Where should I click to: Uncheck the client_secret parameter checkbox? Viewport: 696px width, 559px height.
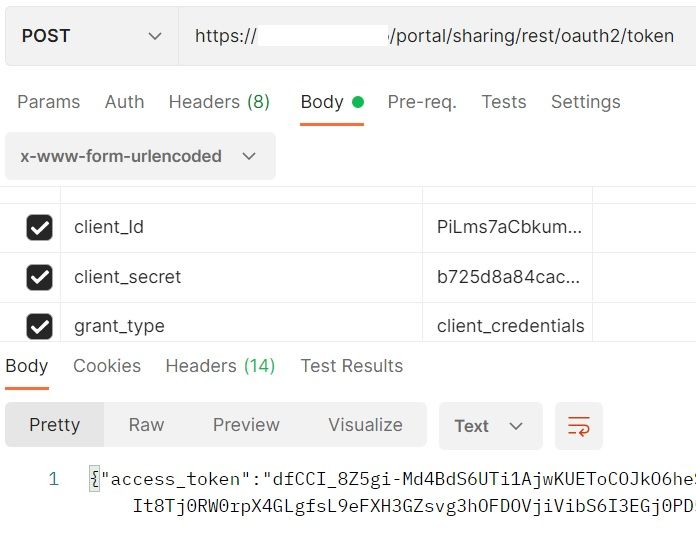pyautogui.click(x=39, y=277)
